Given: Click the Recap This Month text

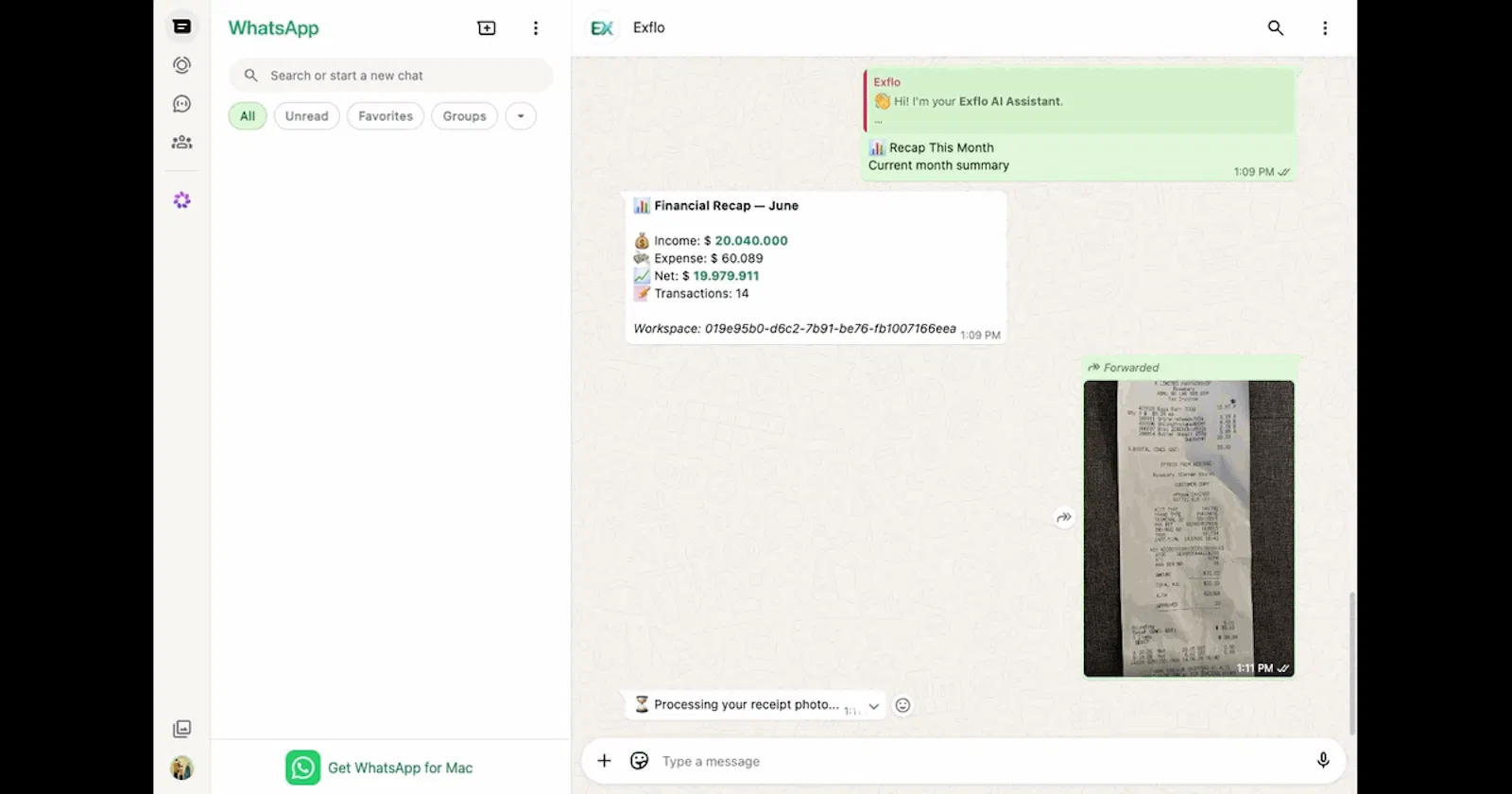Looking at the screenshot, I should pyautogui.click(x=941, y=147).
